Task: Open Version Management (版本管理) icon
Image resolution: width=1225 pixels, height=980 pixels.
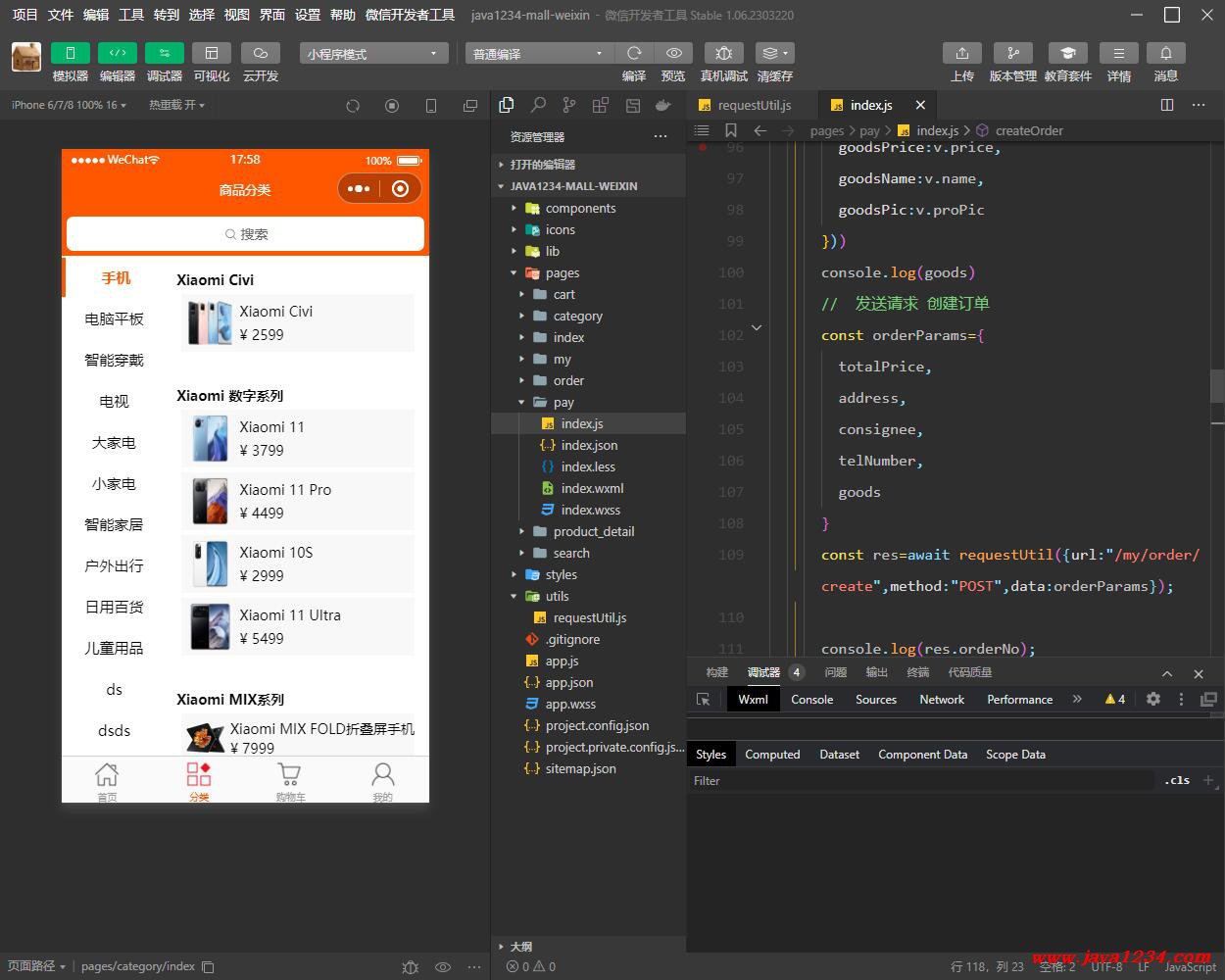Action: click(x=1012, y=53)
